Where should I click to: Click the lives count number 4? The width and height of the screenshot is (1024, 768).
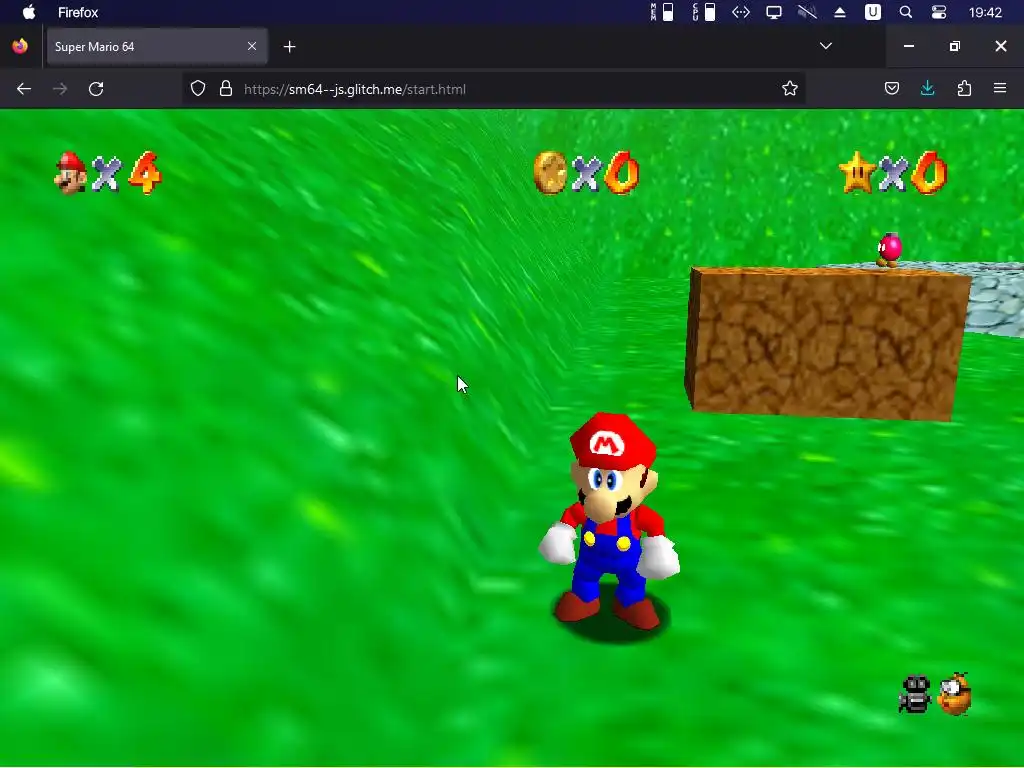(145, 173)
